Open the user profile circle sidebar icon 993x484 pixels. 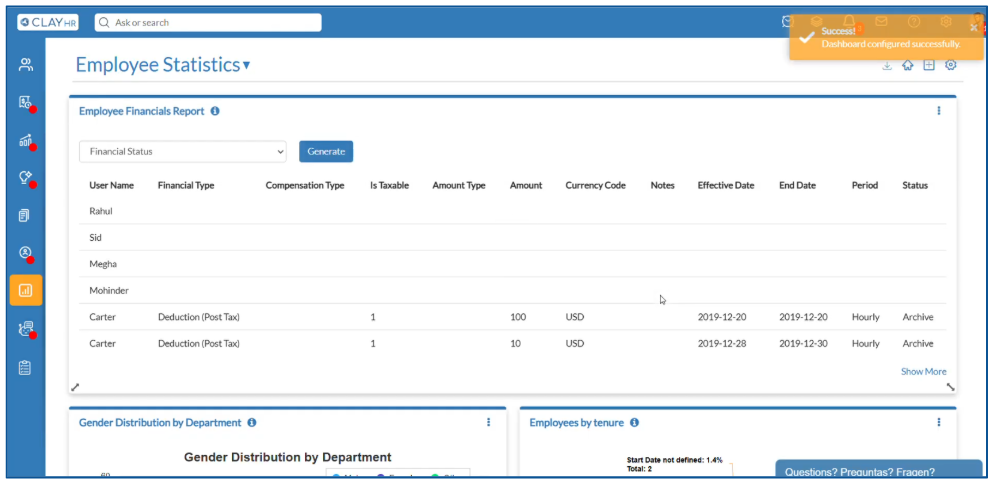click(25, 253)
